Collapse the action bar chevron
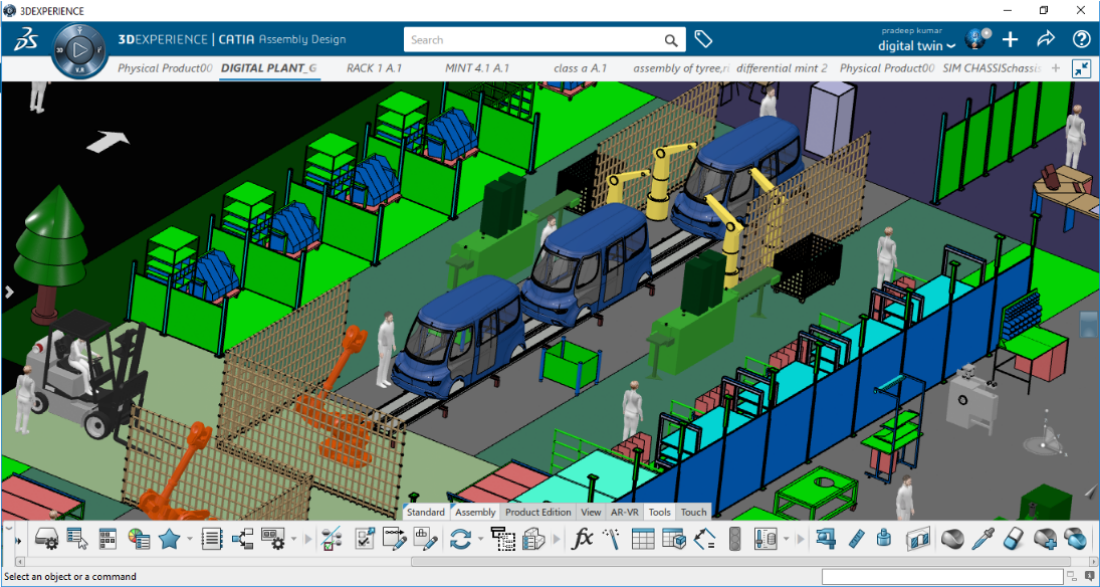Image resolution: width=1100 pixels, height=587 pixels. (x=8, y=527)
